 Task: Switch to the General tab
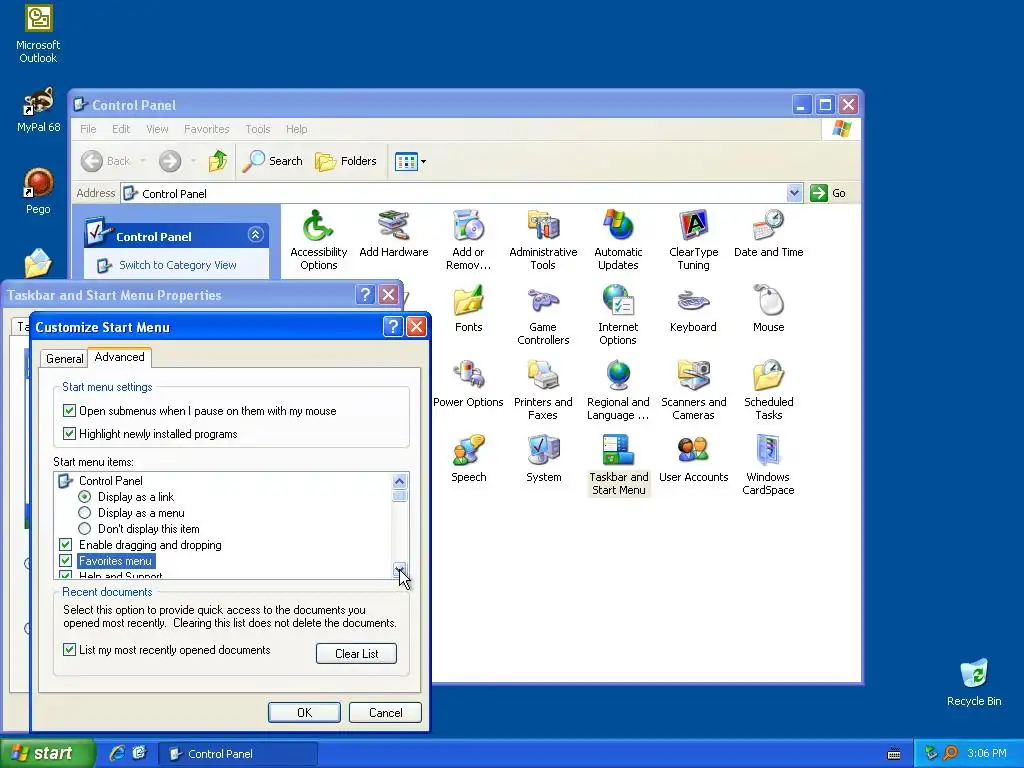(64, 359)
